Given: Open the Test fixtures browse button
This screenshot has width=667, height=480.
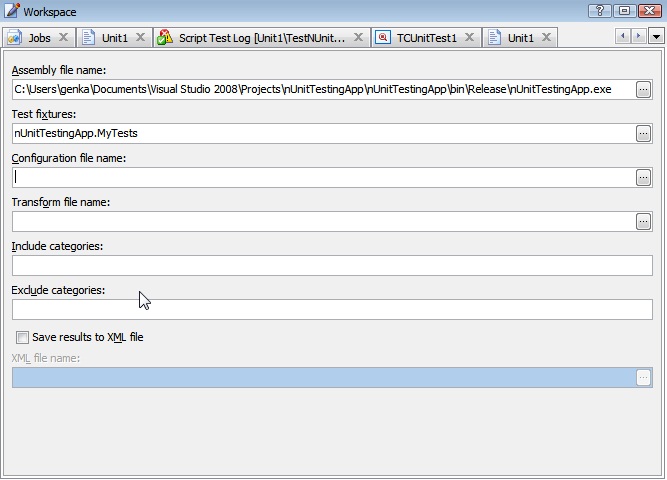Looking at the screenshot, I should (x=643, y=133).
